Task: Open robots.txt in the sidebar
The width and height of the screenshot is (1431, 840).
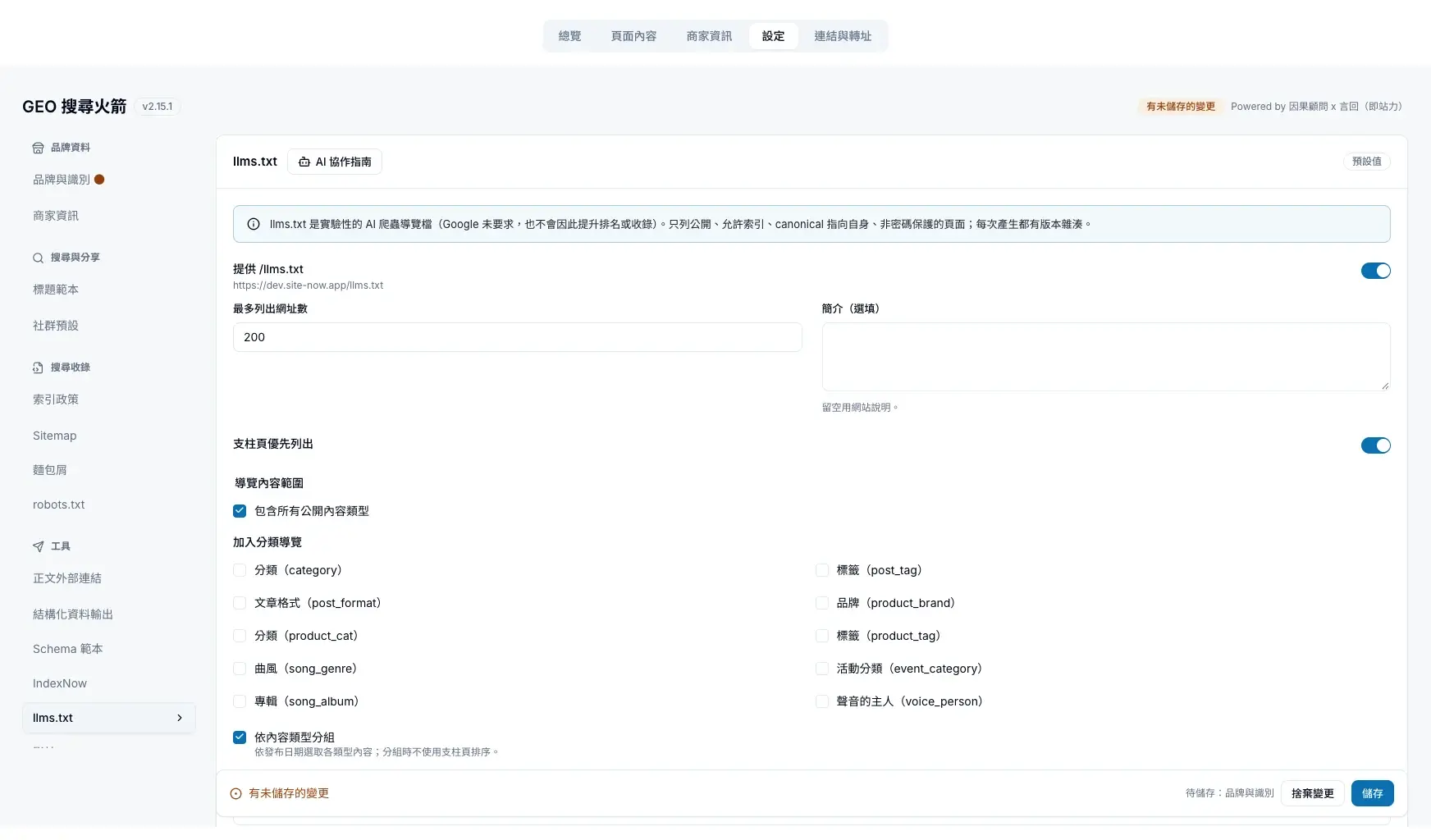Action: (x=59, y=504)
